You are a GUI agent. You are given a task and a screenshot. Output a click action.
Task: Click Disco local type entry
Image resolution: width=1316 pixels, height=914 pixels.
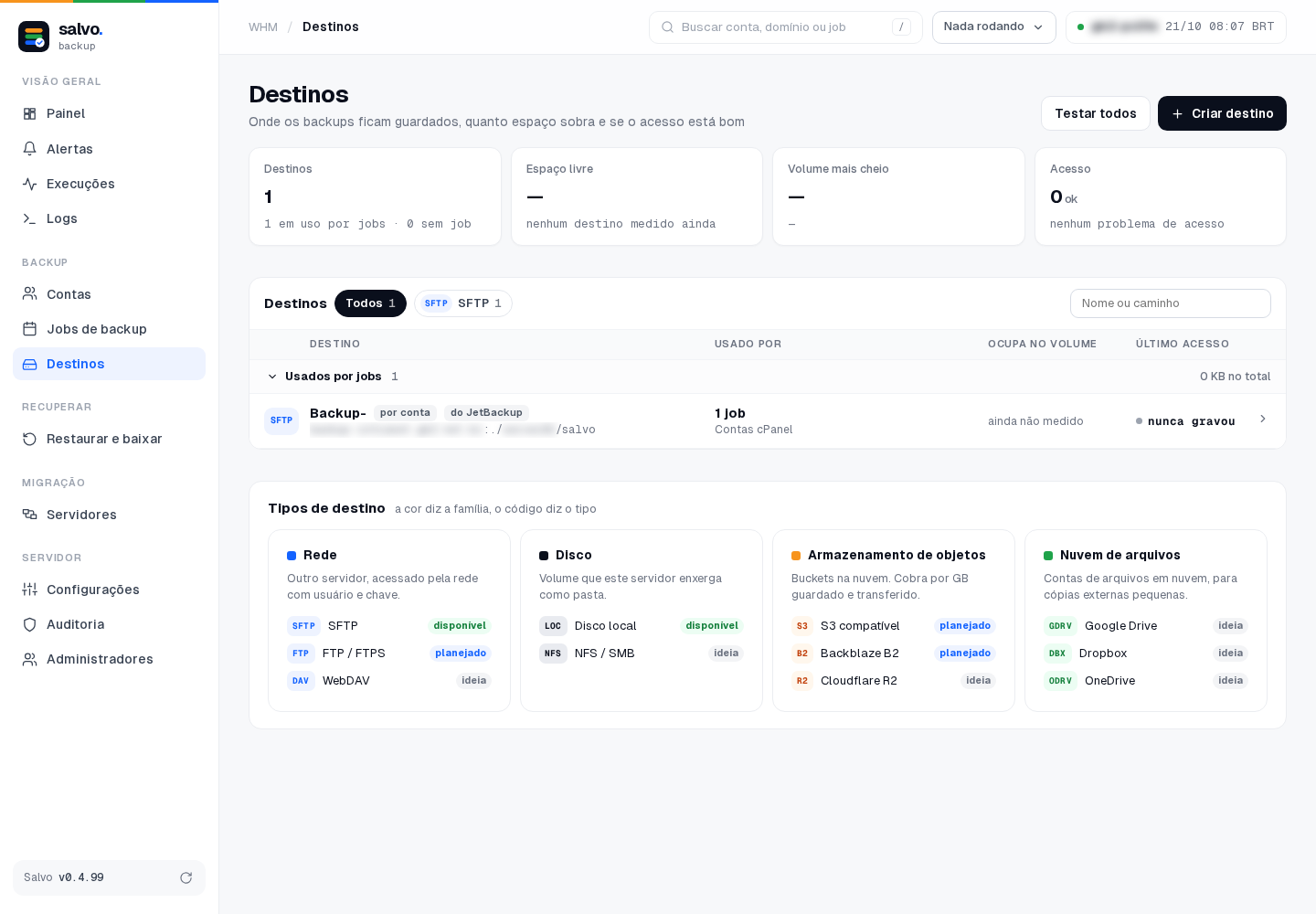(x=642, y=626)
